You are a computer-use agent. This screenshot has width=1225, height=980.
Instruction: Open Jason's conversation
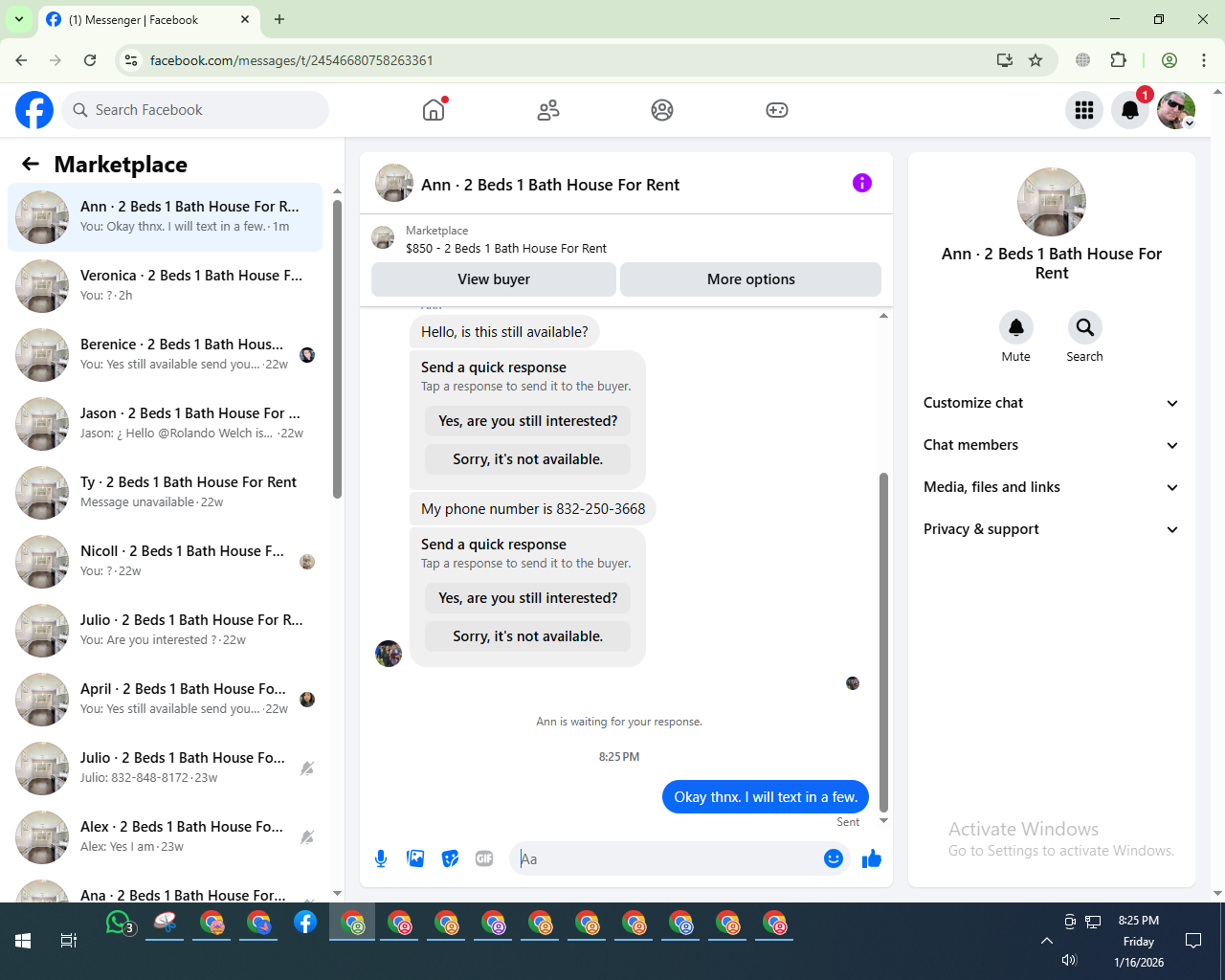(x=166, y=424)
